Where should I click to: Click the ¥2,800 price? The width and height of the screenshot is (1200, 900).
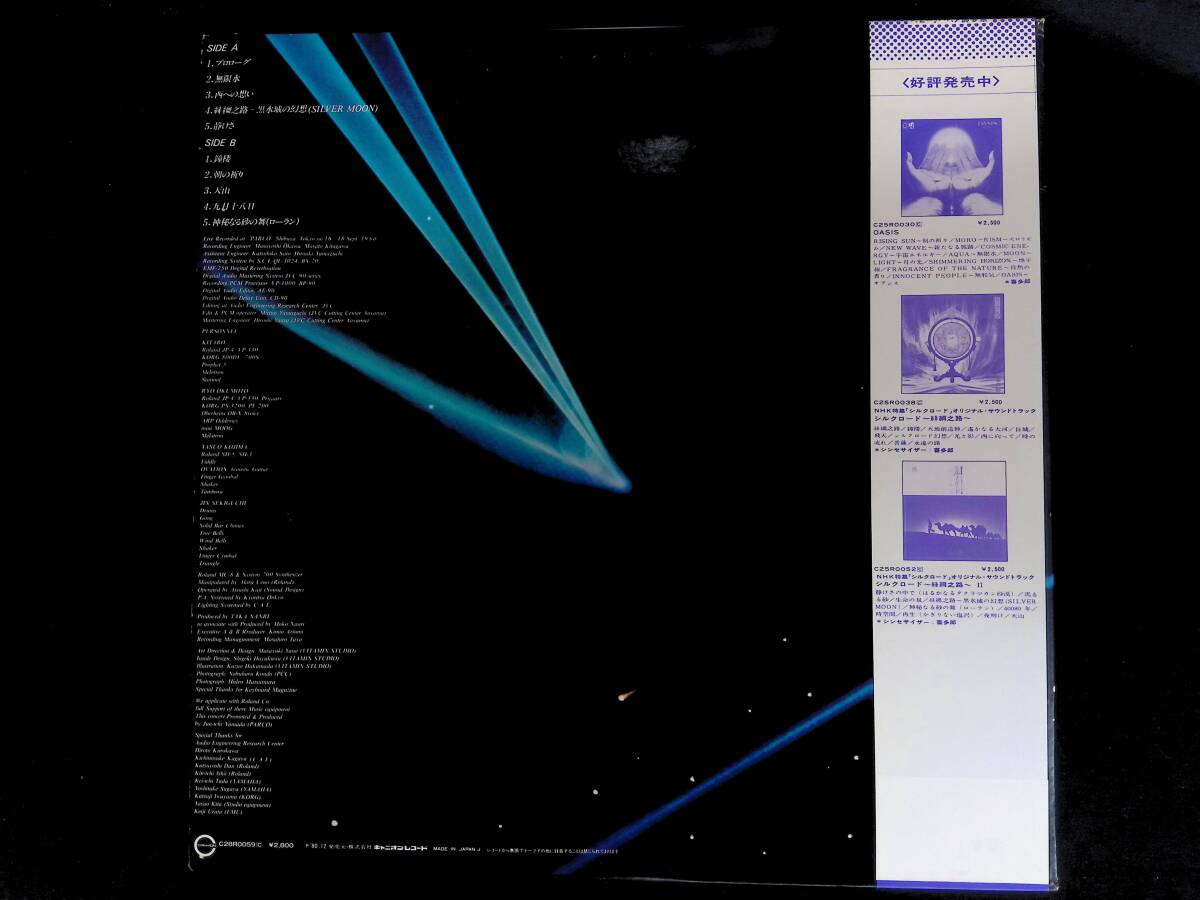point(281,844)
